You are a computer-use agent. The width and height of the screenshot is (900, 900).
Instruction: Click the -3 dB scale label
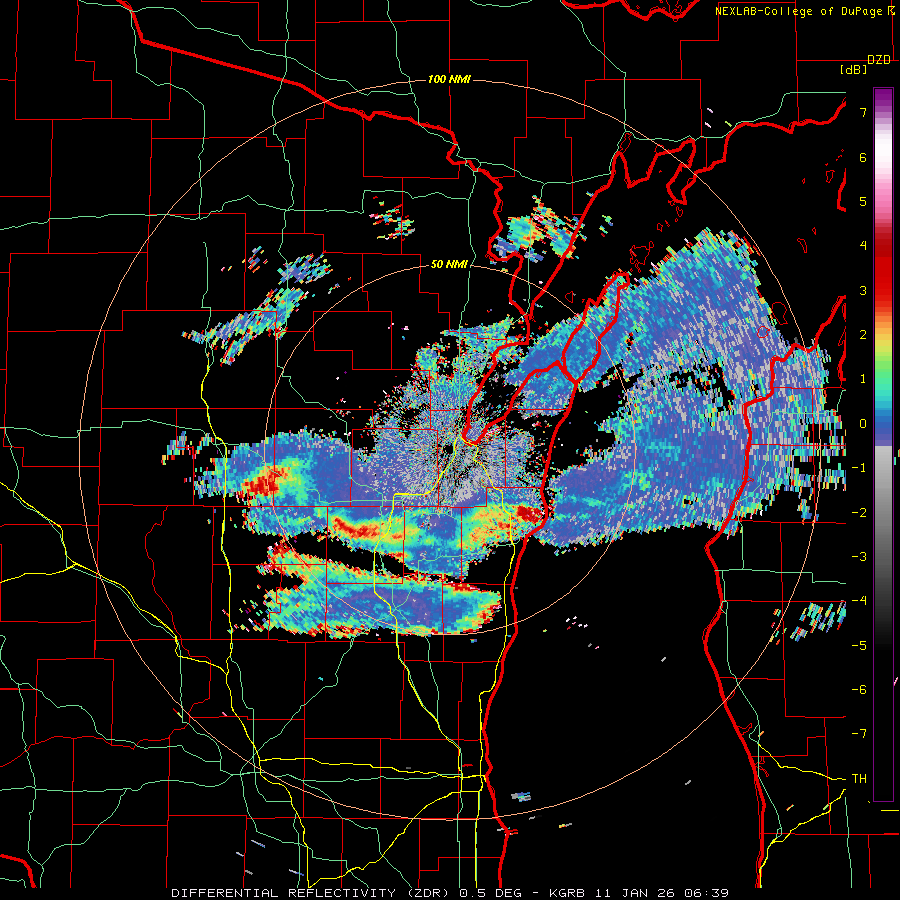pos(859,556)
